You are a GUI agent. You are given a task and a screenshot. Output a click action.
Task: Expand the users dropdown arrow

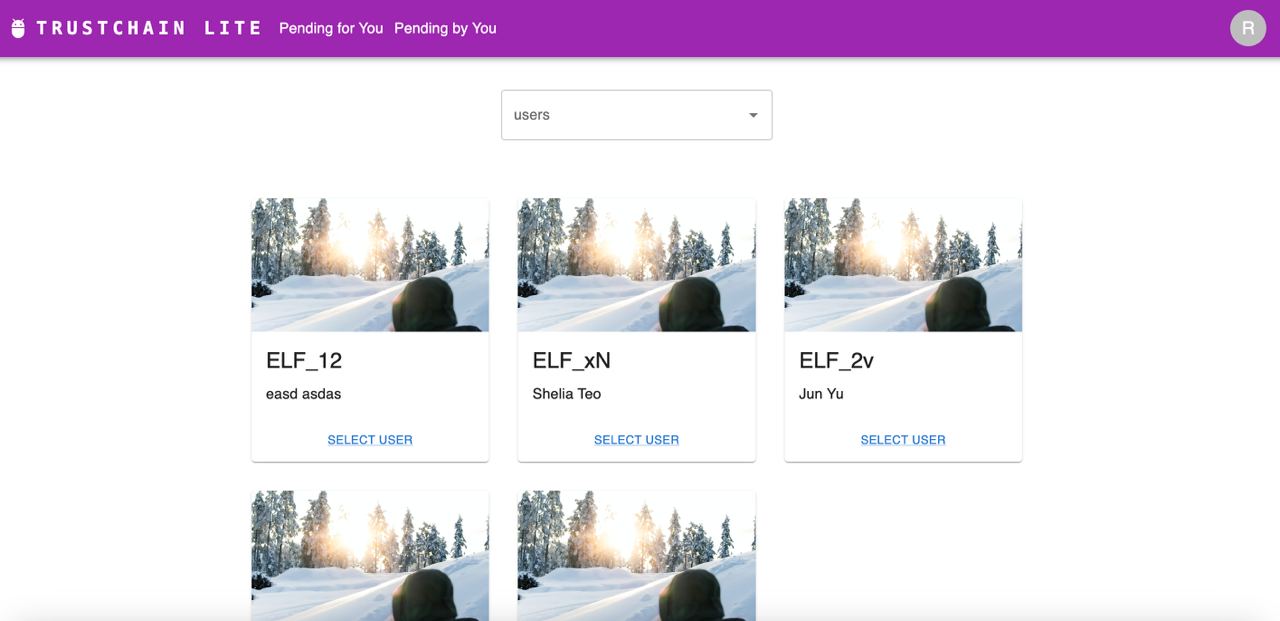pyautogui.click(x=753, y=115)
